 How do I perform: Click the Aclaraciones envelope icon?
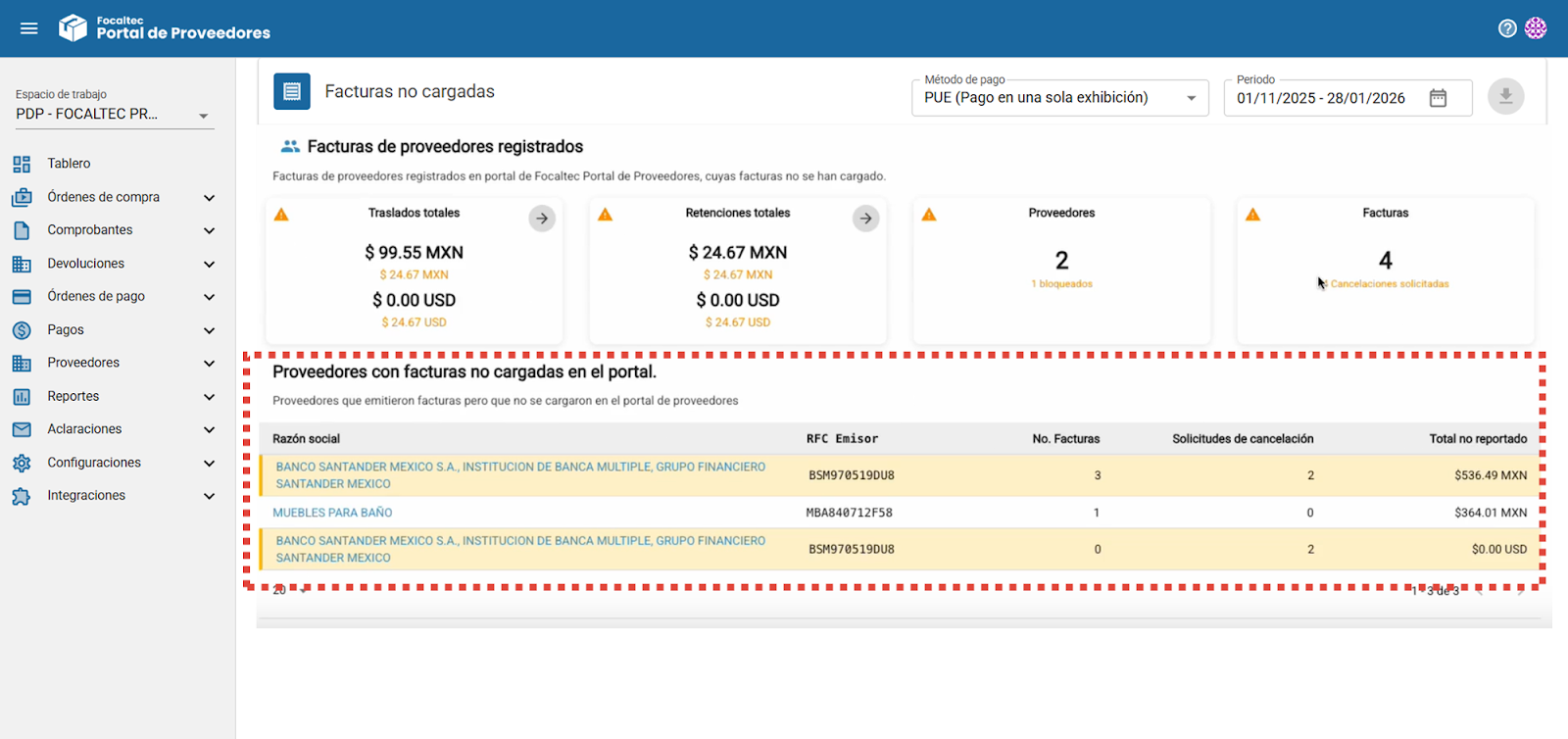(22, 429)
